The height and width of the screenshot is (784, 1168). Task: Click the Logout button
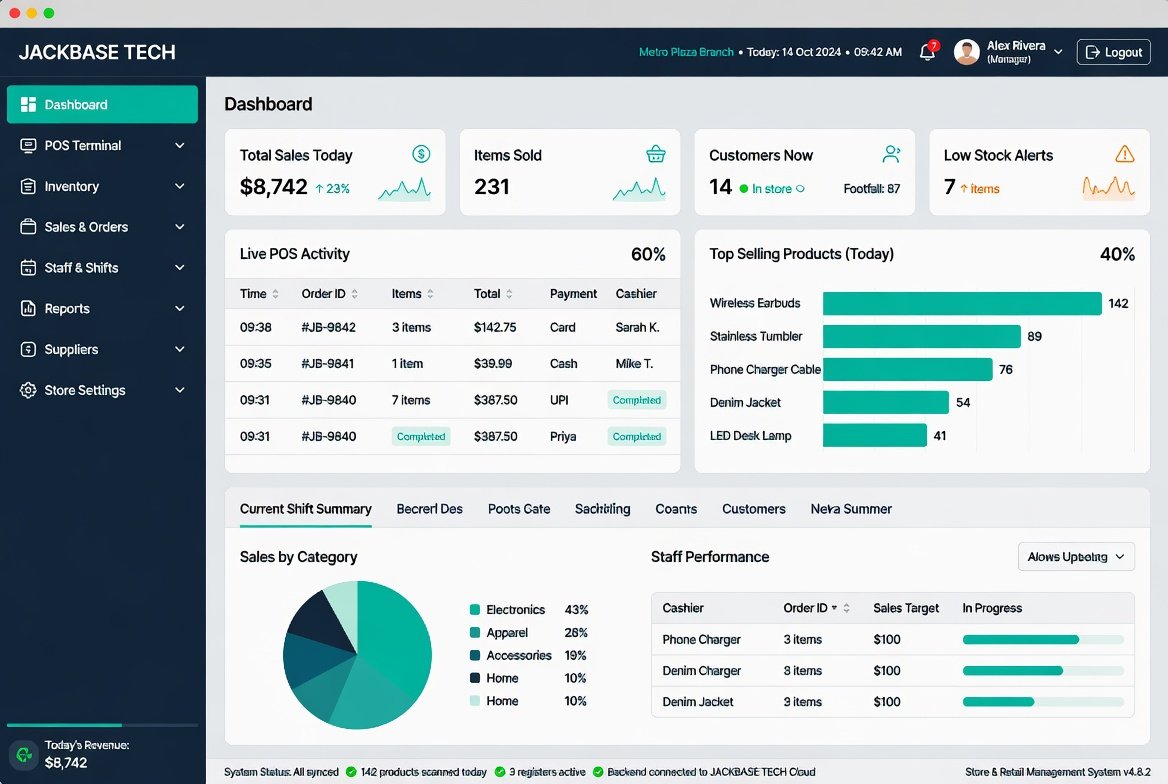(1114, 52)
